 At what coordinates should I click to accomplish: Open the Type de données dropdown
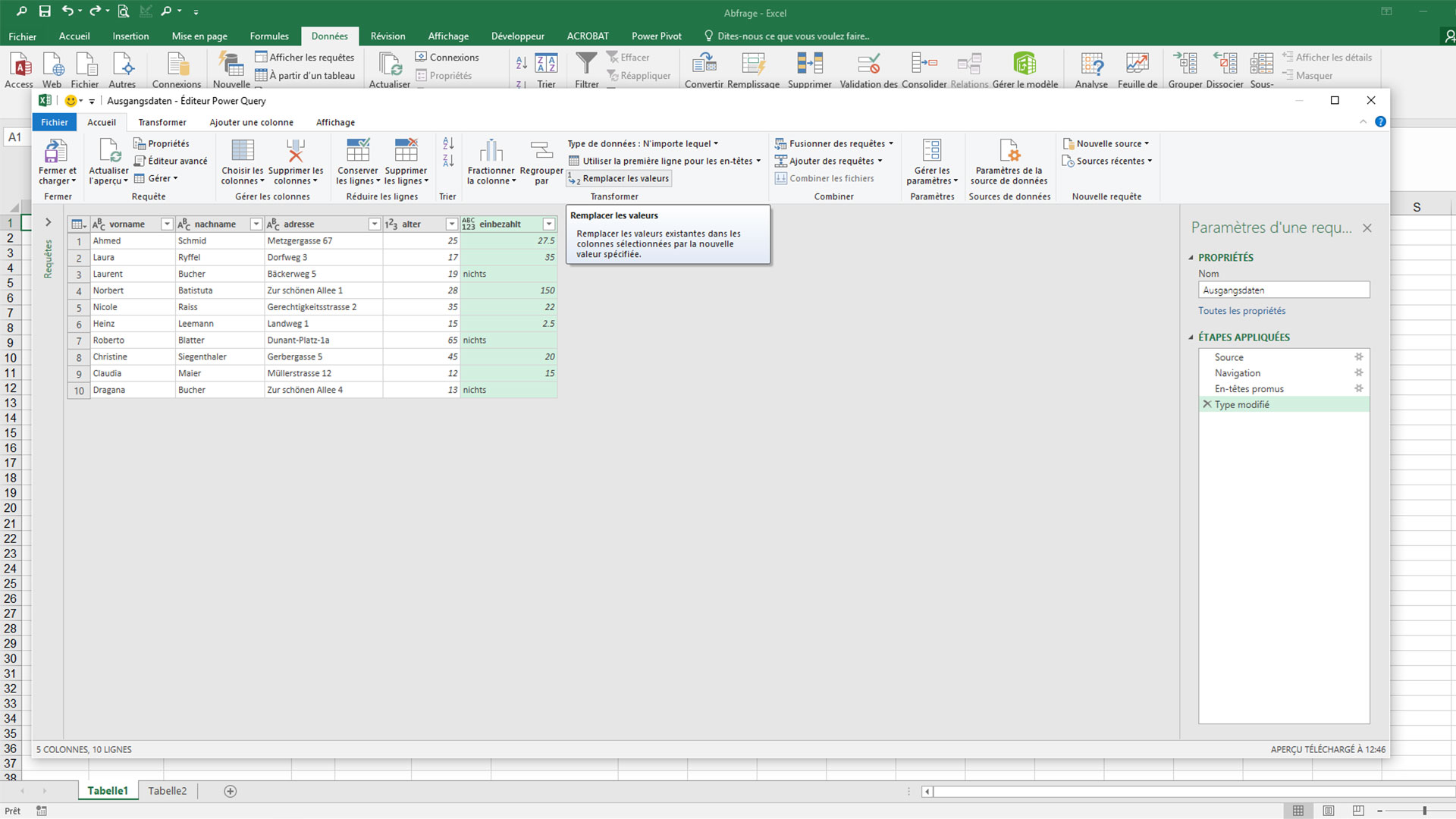(x=639, y=143)
